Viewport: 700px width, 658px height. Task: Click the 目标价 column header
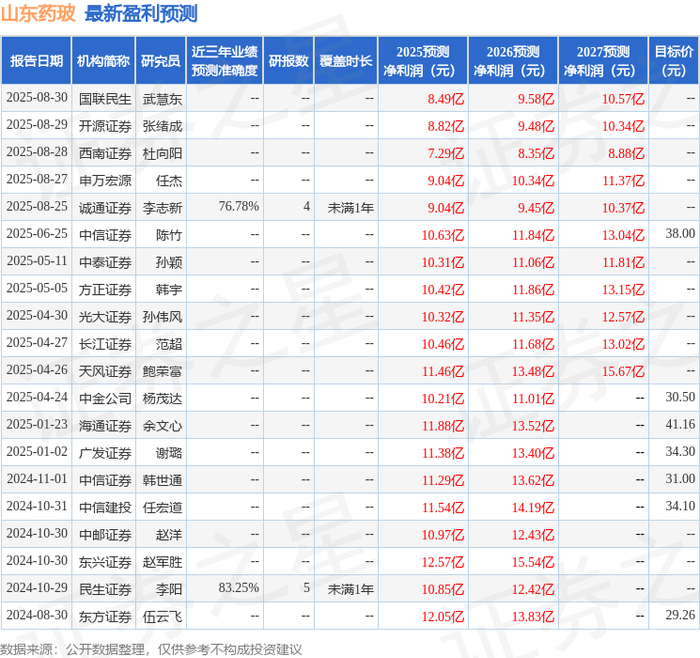click(x=674, y=61)
